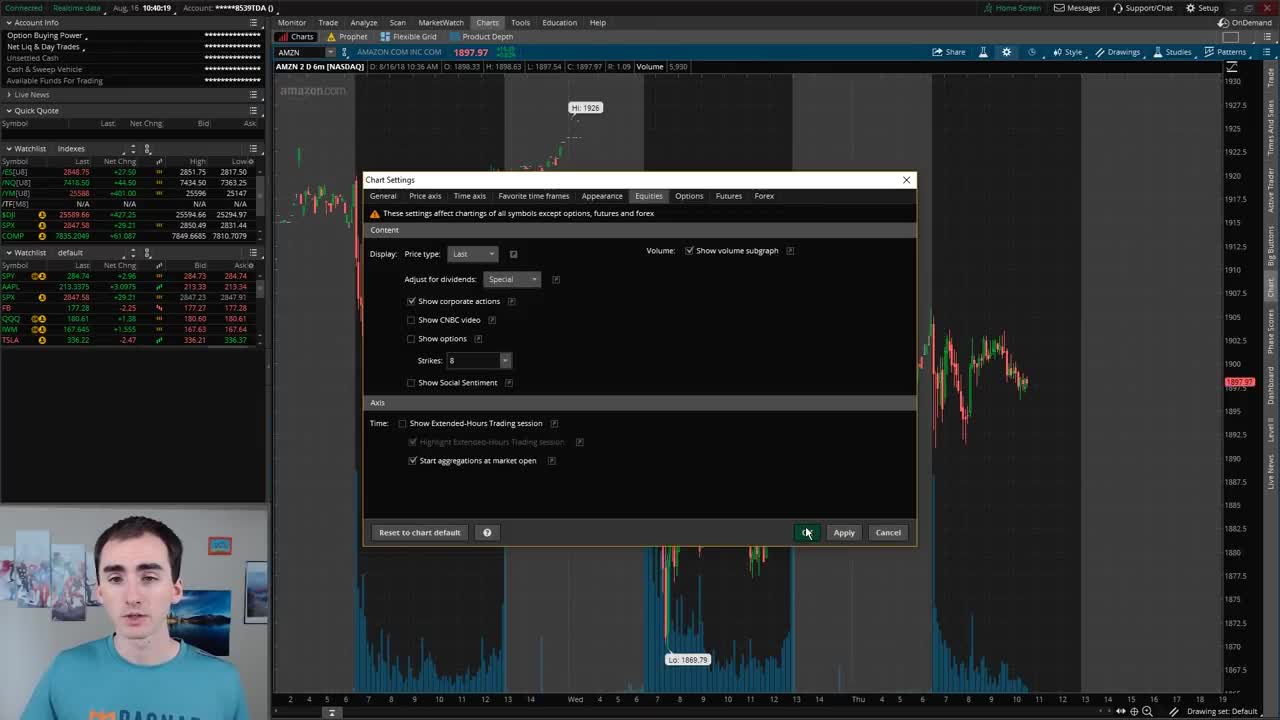The width and height of the screenshot is (1280, 720).
Task: Open chart settings gear in chart toolbar
Action: pos(1007,52)
